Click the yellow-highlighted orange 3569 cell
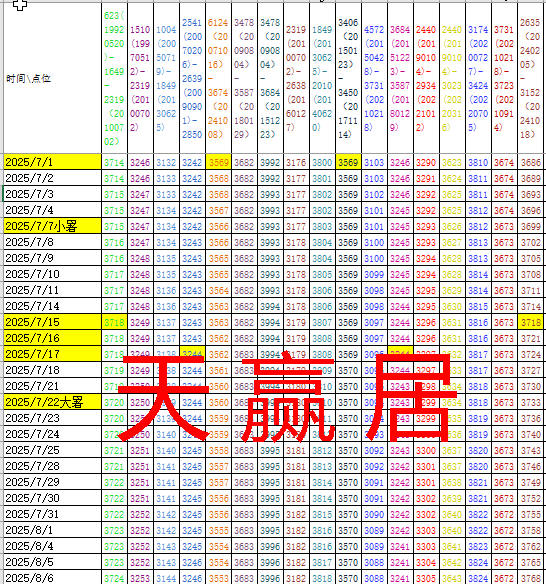The height and width of the screenshot is (584, 546). tap(218, 162)
